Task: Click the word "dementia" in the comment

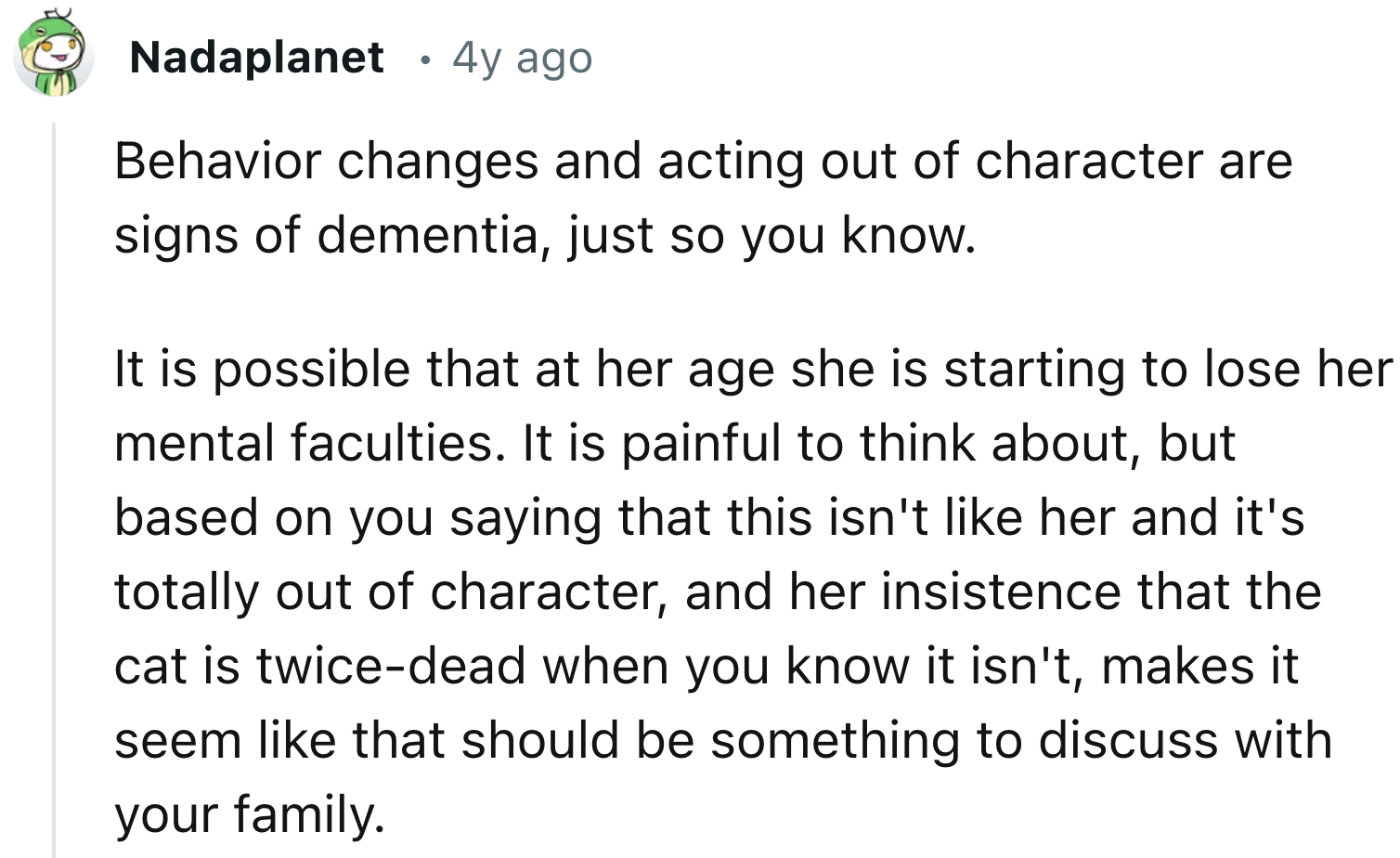Action: coord(428,235)
